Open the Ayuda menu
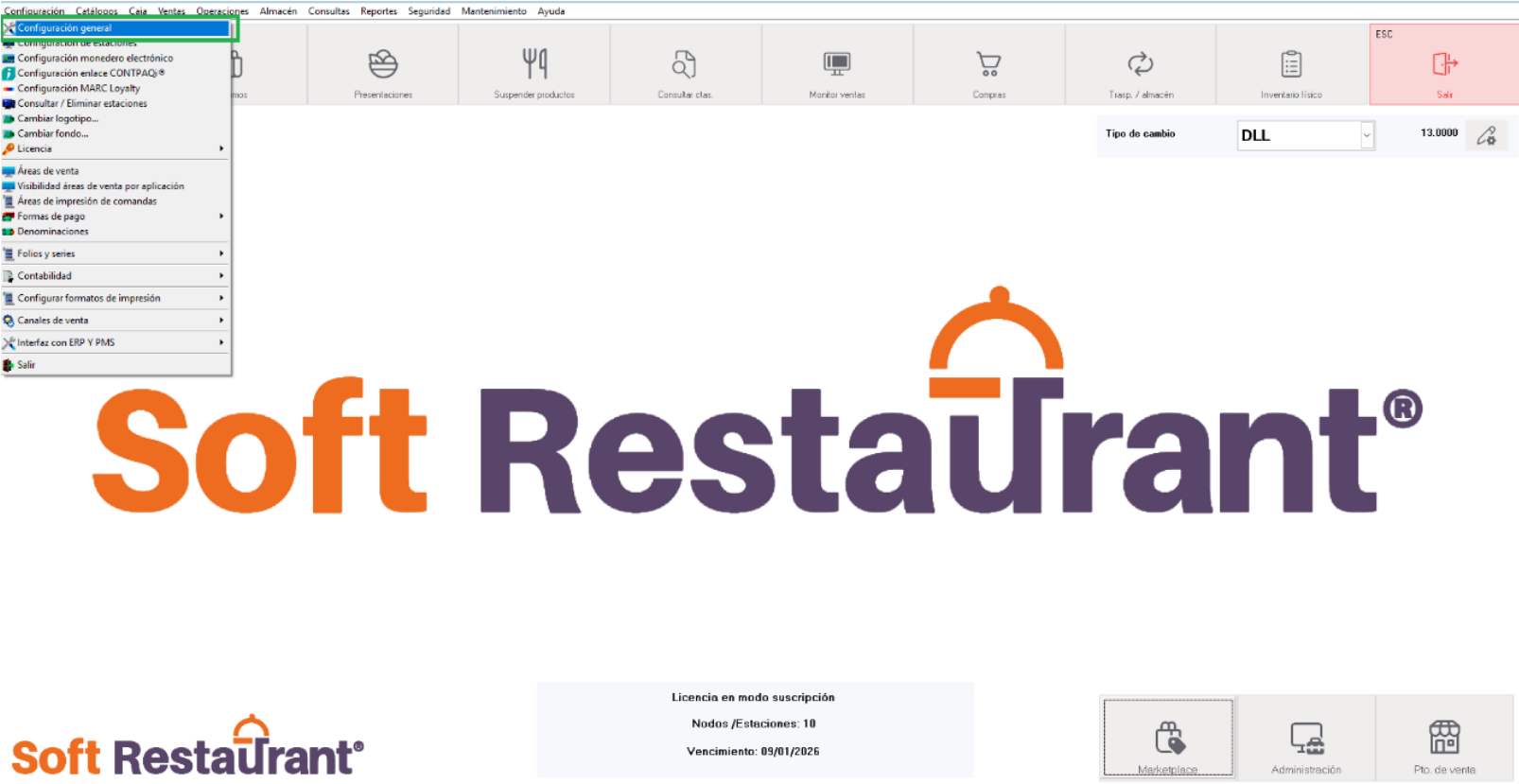Viewport: 1519px width, 784px height. pyautogui.click(x=550, y=11)
